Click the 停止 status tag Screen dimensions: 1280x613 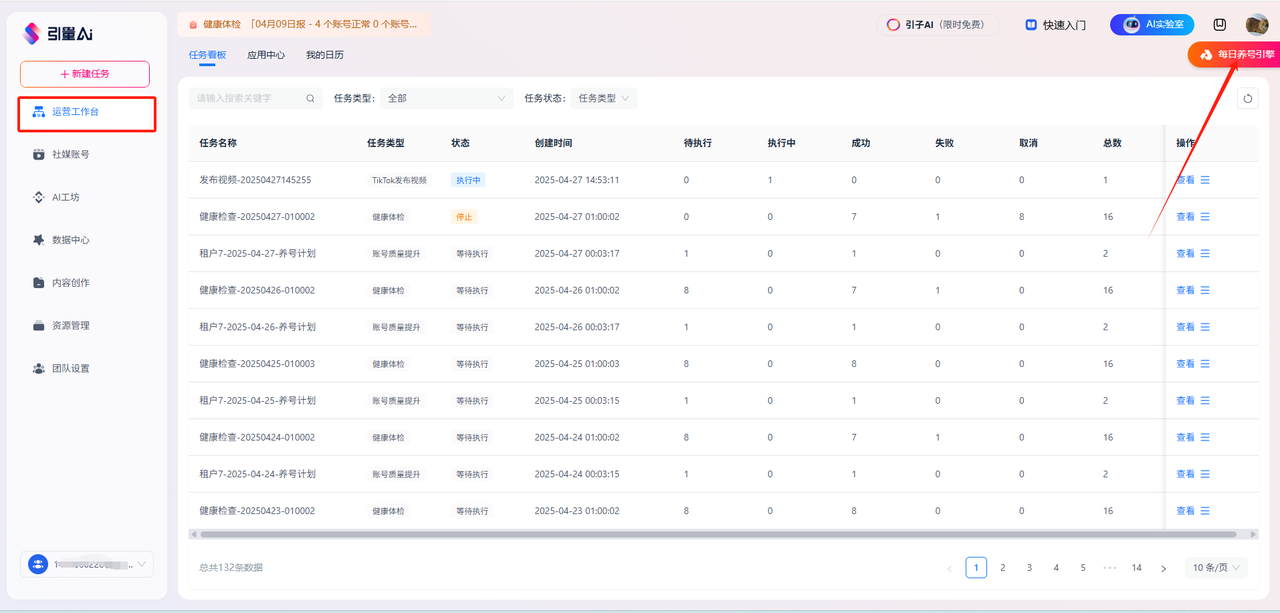tap(464, 217)
